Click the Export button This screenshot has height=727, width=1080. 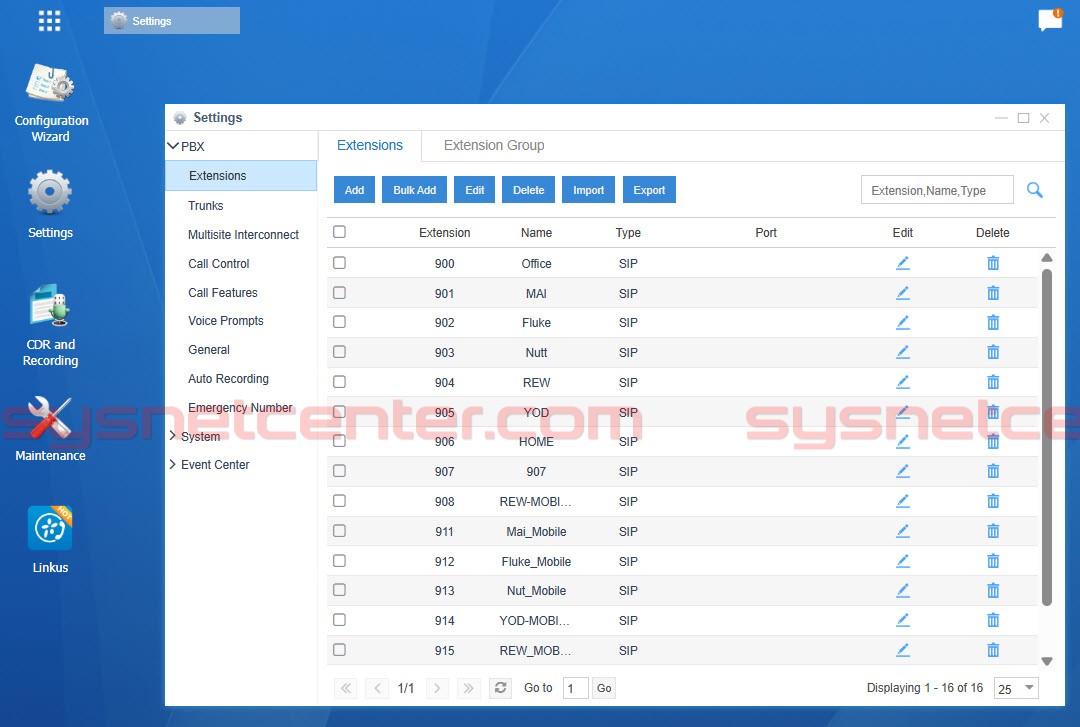pyautogui.click(x=649, y=189)
